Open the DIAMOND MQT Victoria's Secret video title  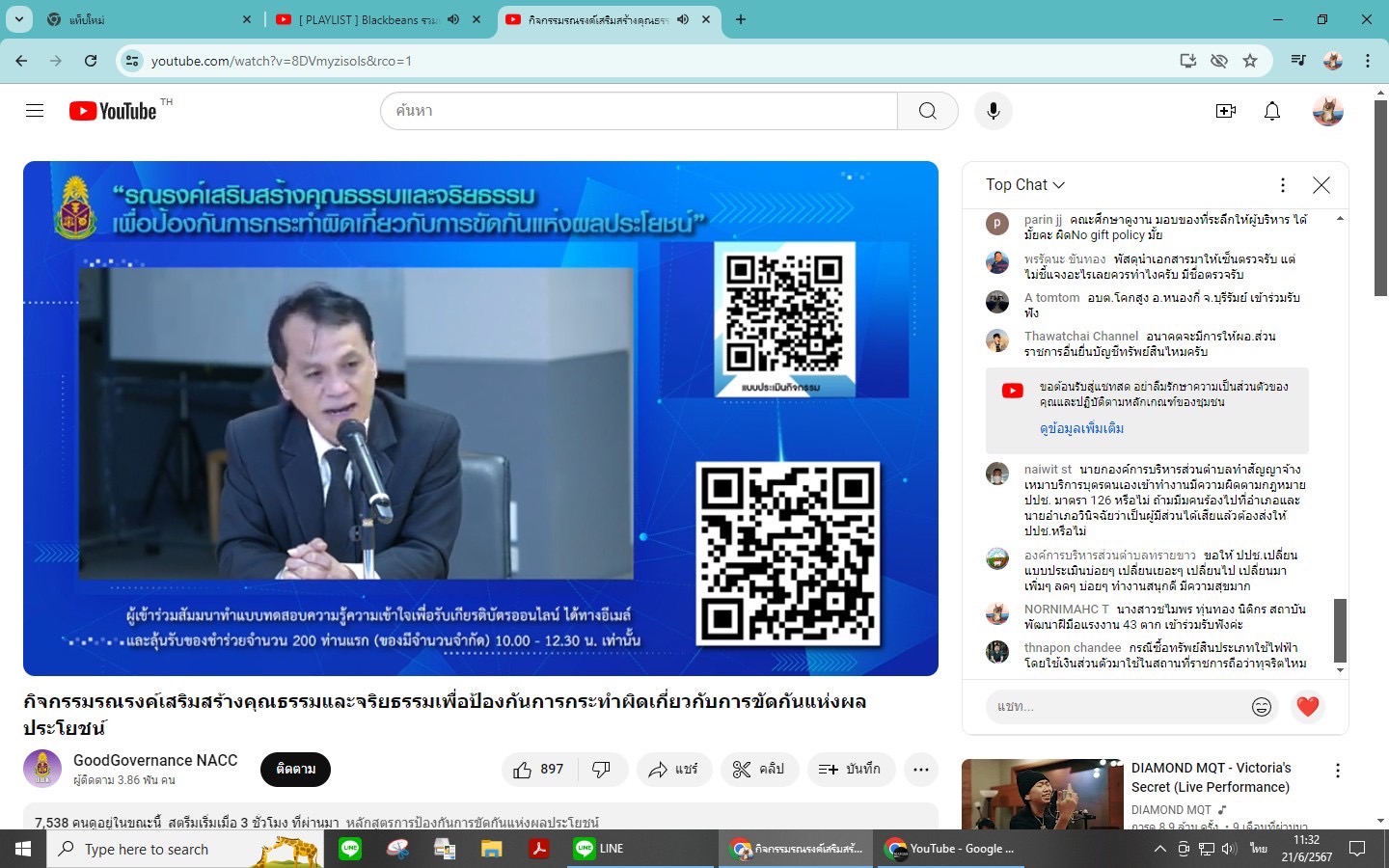coord(1211,777)
